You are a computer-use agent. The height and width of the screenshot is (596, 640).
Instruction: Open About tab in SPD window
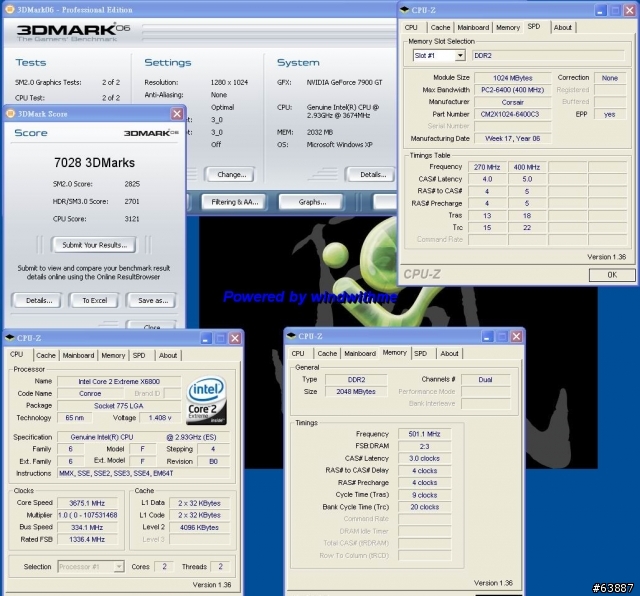click(562, 27)
